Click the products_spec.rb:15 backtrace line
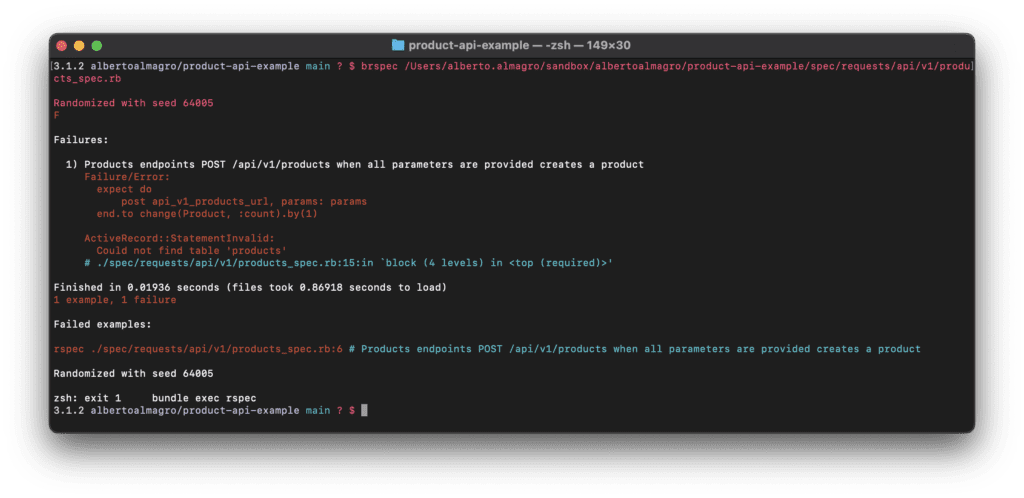Image resolution: width=1024 pixels, height=498 pixels. click(349, 263)
